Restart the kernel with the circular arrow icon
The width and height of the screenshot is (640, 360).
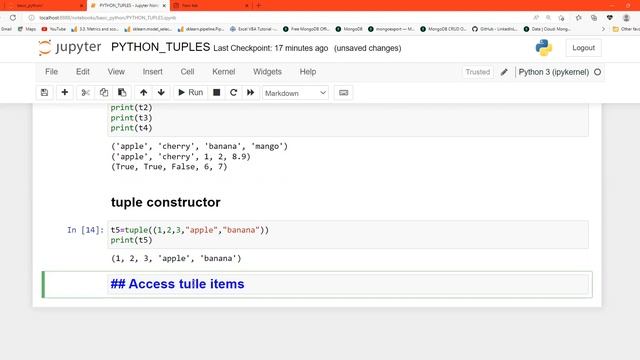(233, 93)
